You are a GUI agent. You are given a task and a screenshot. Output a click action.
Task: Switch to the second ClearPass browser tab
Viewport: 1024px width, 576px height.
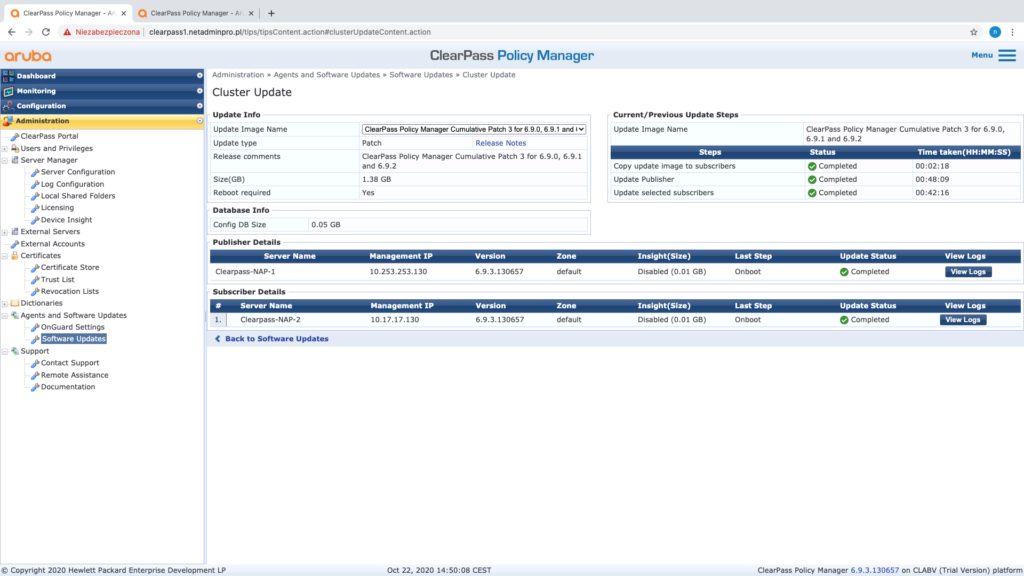[x=190, y=12]
